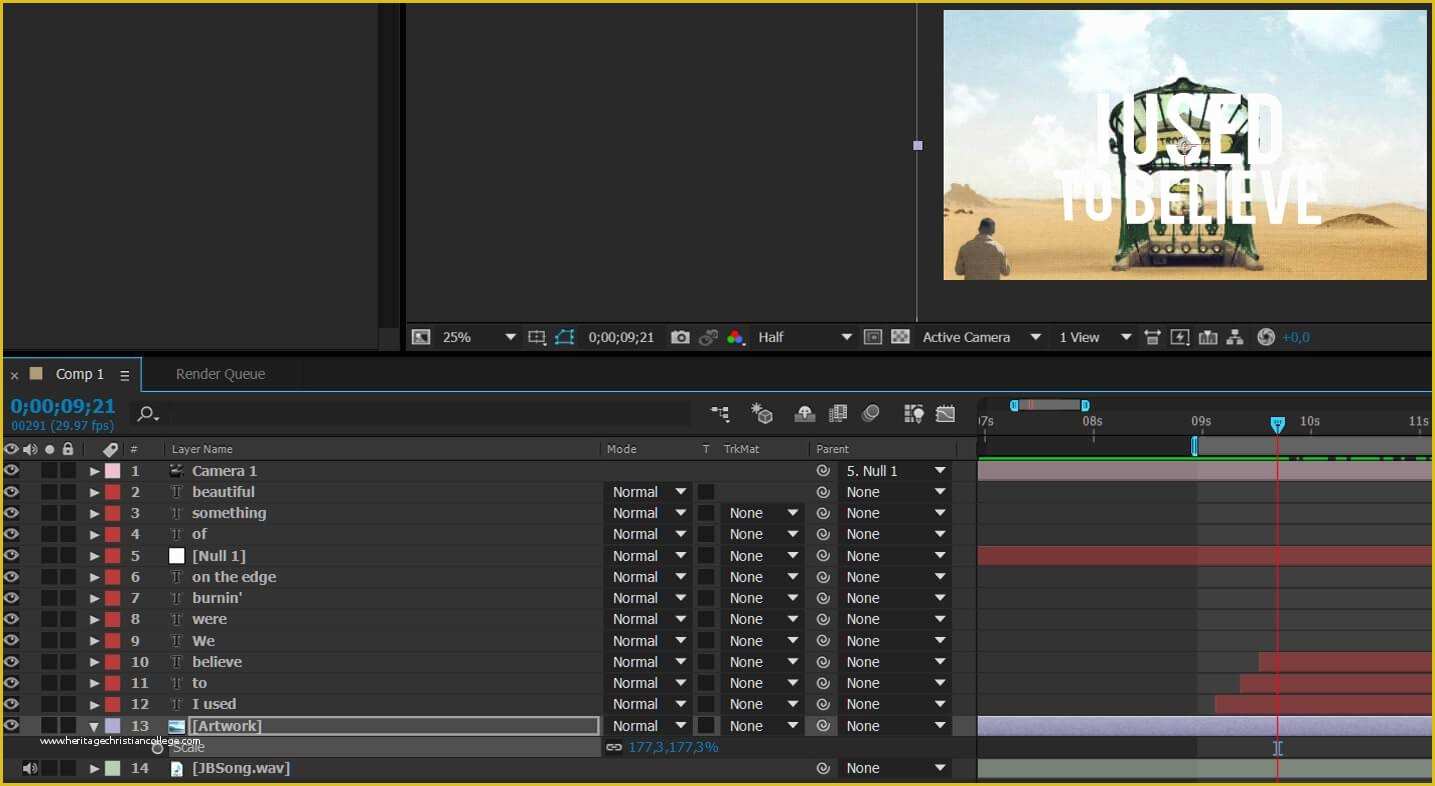Viewport: 1435px width, 786px height.
Task: Toggle visibility of the Camera 1 layer
Action: 10,470
